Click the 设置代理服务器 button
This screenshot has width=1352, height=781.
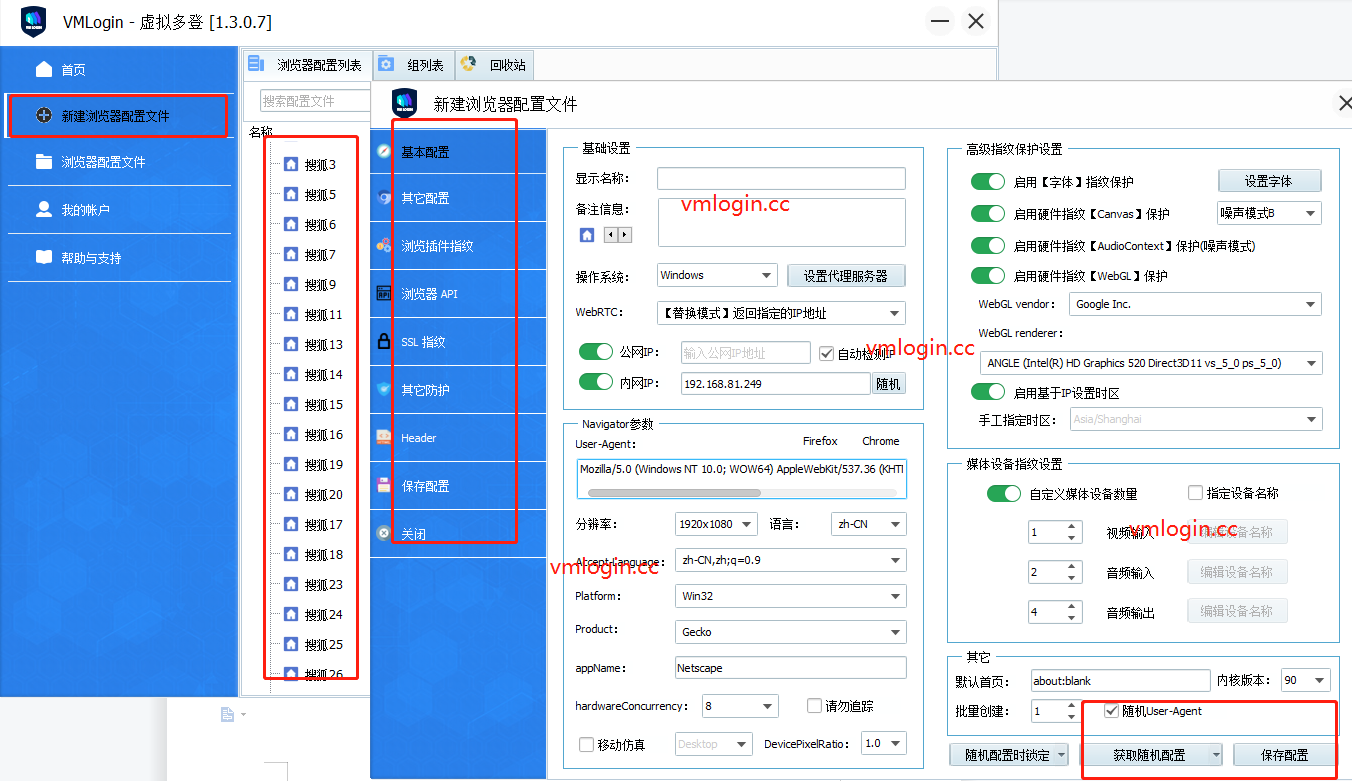pos(846,274)
